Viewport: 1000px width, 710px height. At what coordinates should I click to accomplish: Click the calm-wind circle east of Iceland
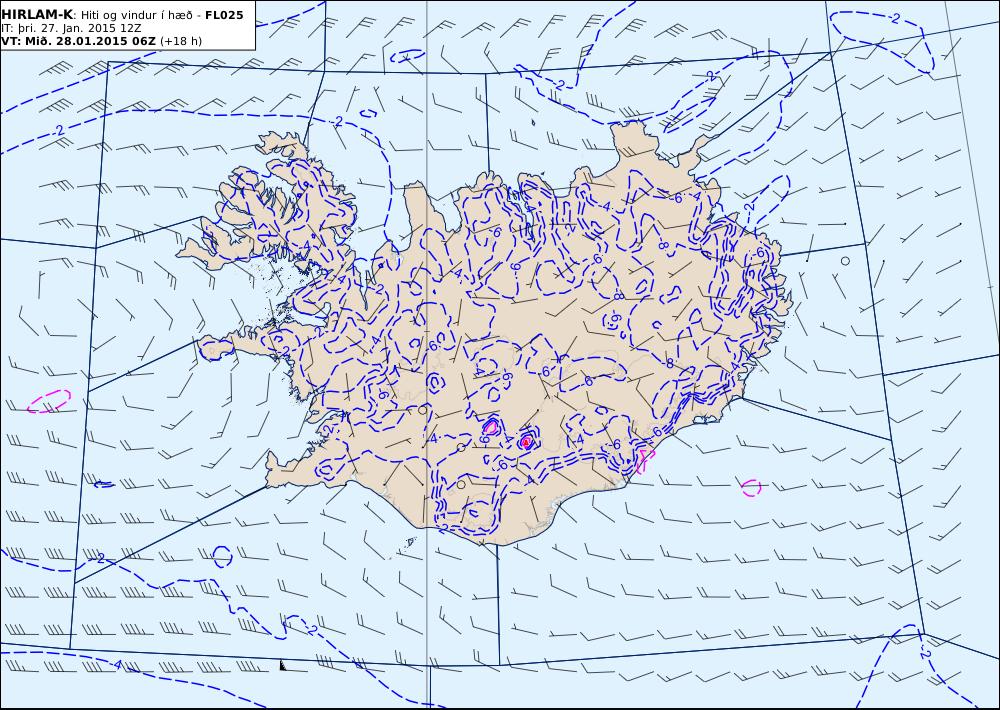(x=845, y=261)
